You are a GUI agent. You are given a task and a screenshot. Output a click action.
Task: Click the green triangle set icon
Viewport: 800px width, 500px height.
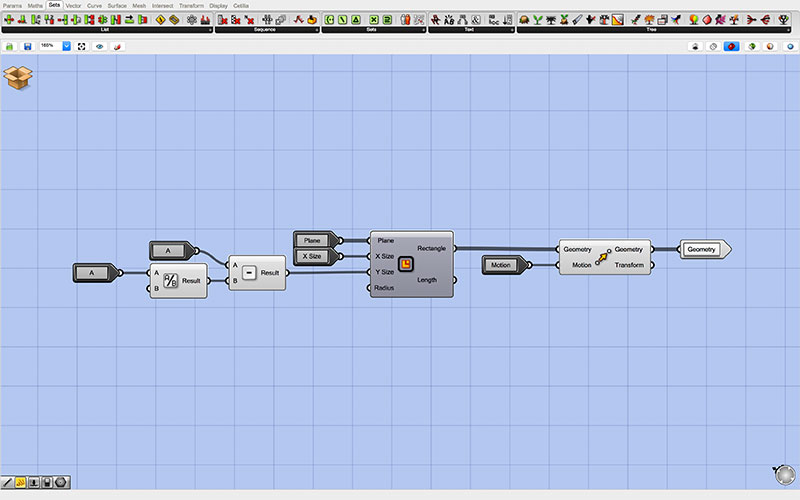(x=356, y=20)
